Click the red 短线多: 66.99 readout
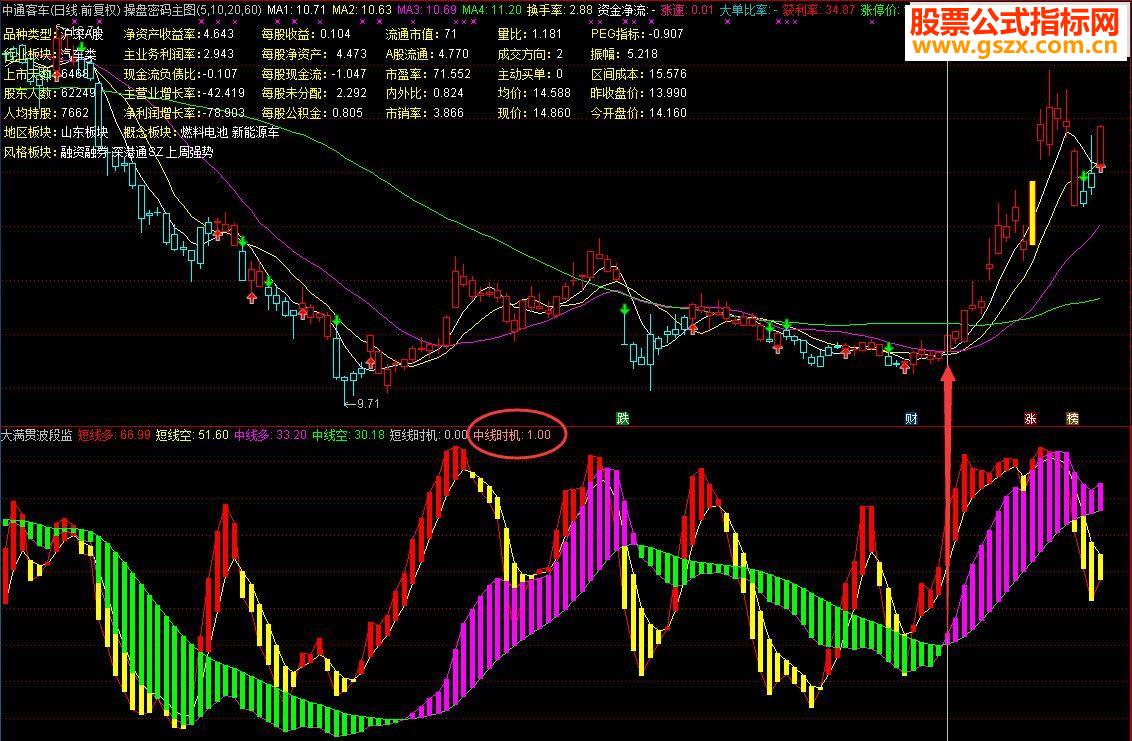The width and height of the screenshot is (1132, 741). (x=114, y=436)
